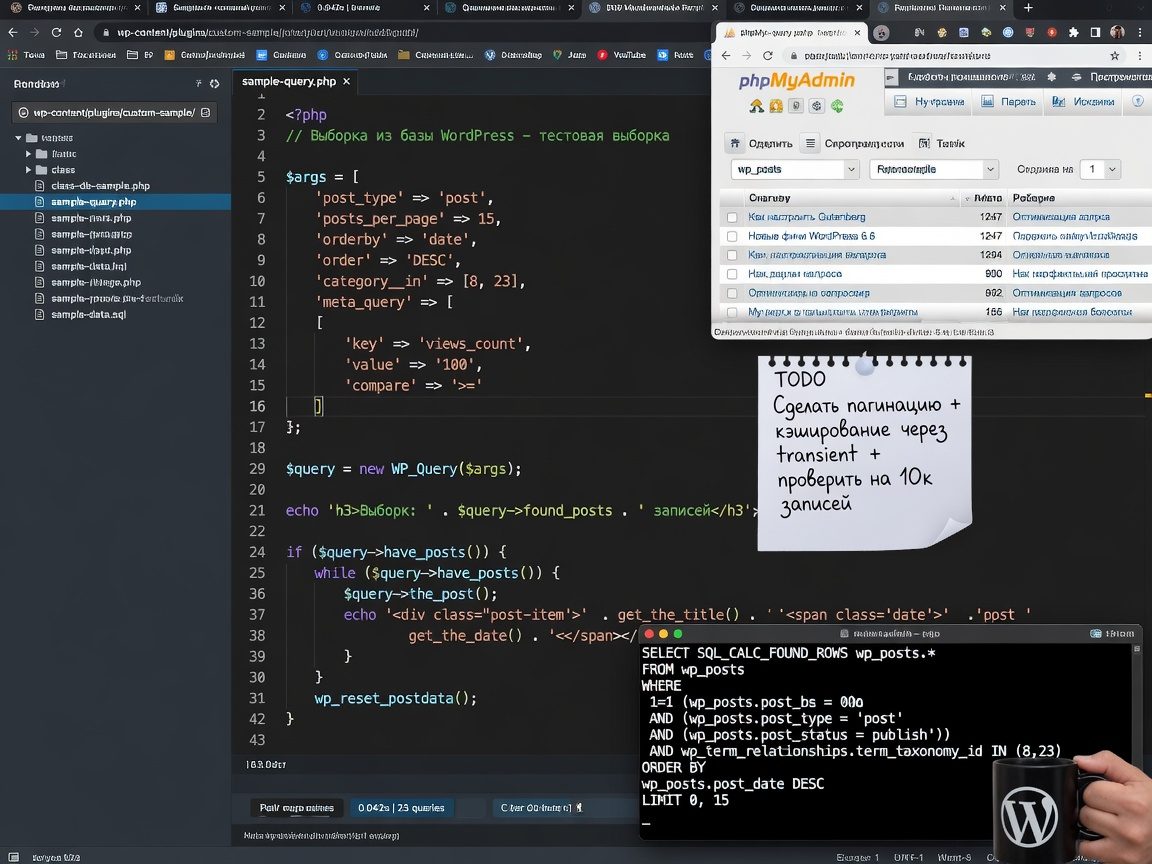The width and height of the screenshot is (1152, 864).
Task: Tick the checkbox for the WordPress 6.6 row
Action: point(732,237)
